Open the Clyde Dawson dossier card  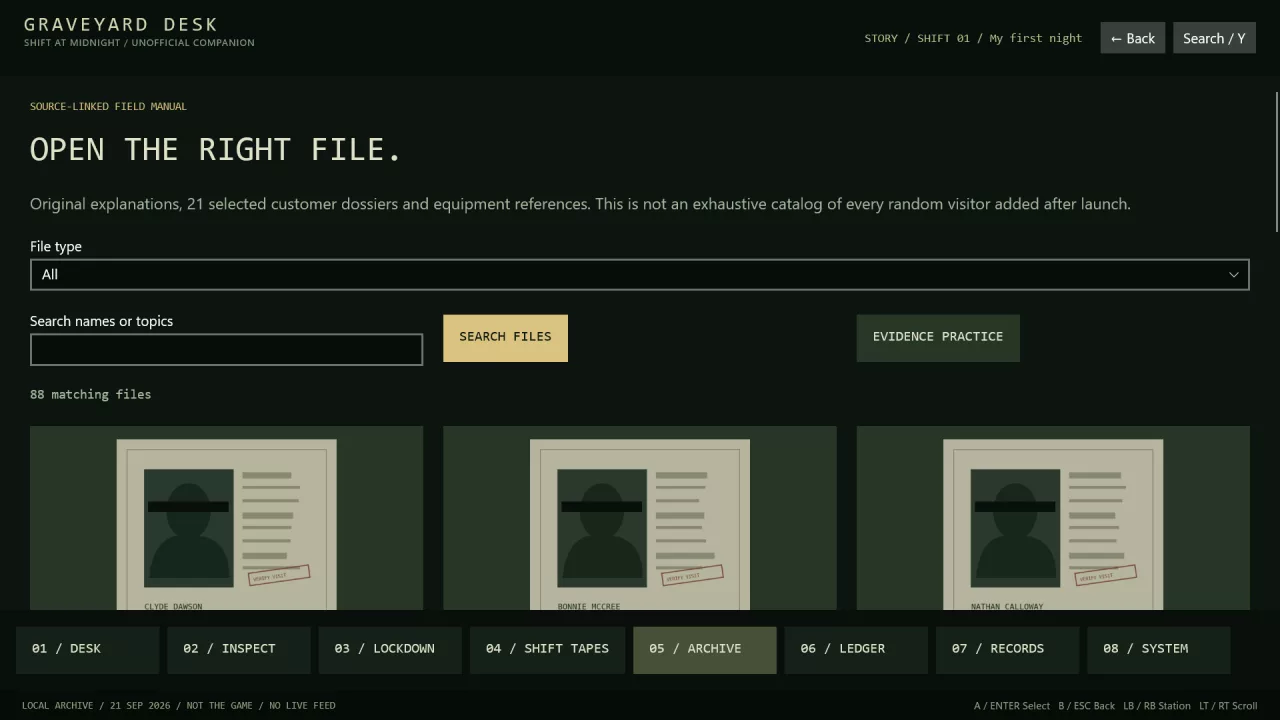click(226, 518)
